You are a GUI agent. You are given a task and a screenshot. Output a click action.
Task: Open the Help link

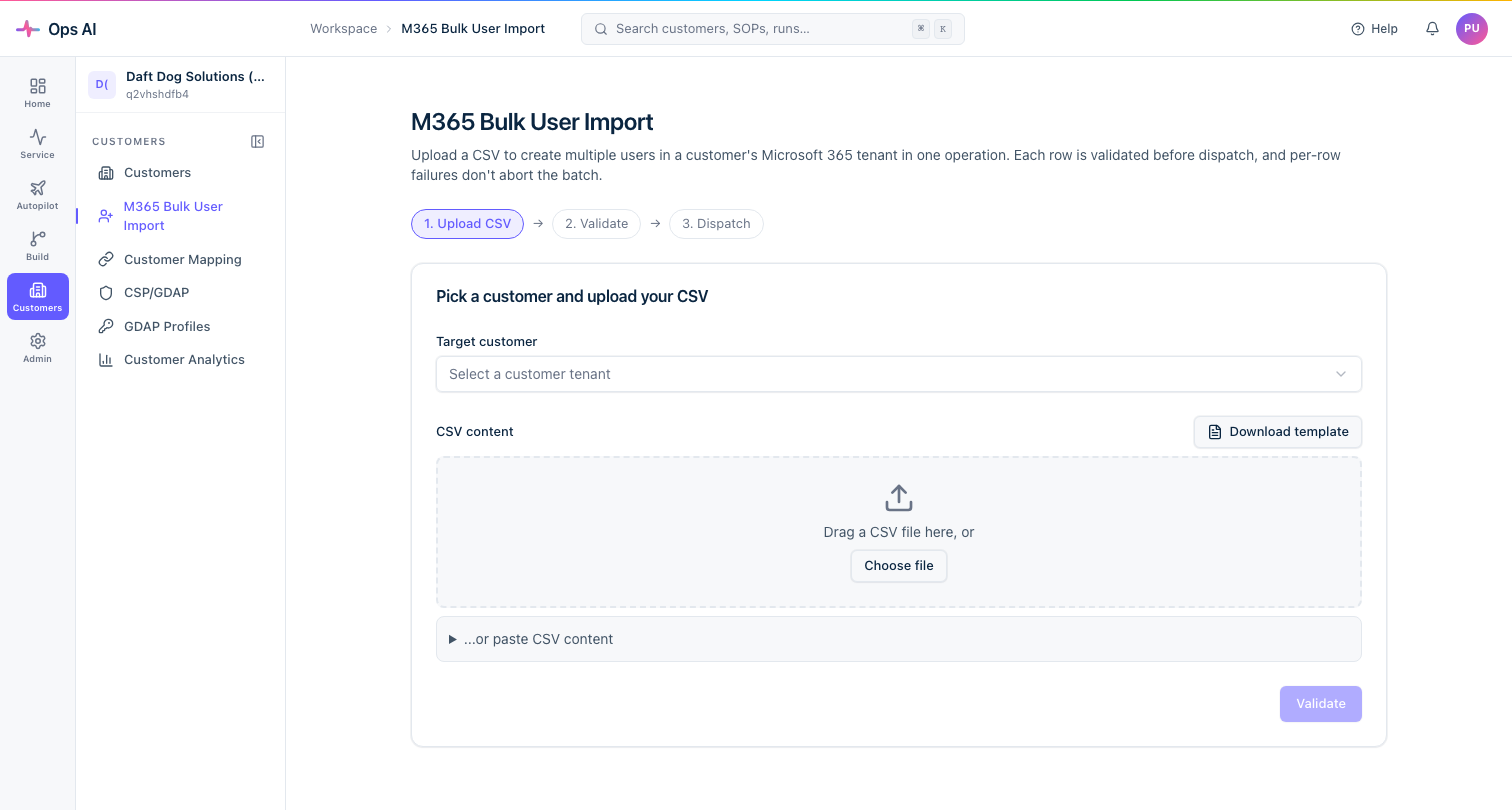(x=1374, y=29)
